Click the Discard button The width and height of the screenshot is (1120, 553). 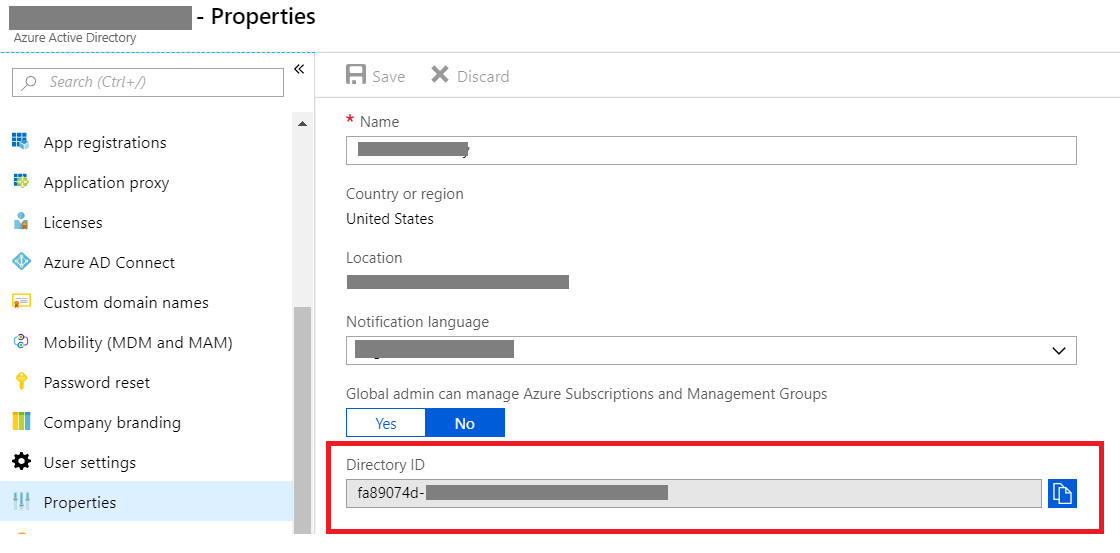(x=470, y=76)
